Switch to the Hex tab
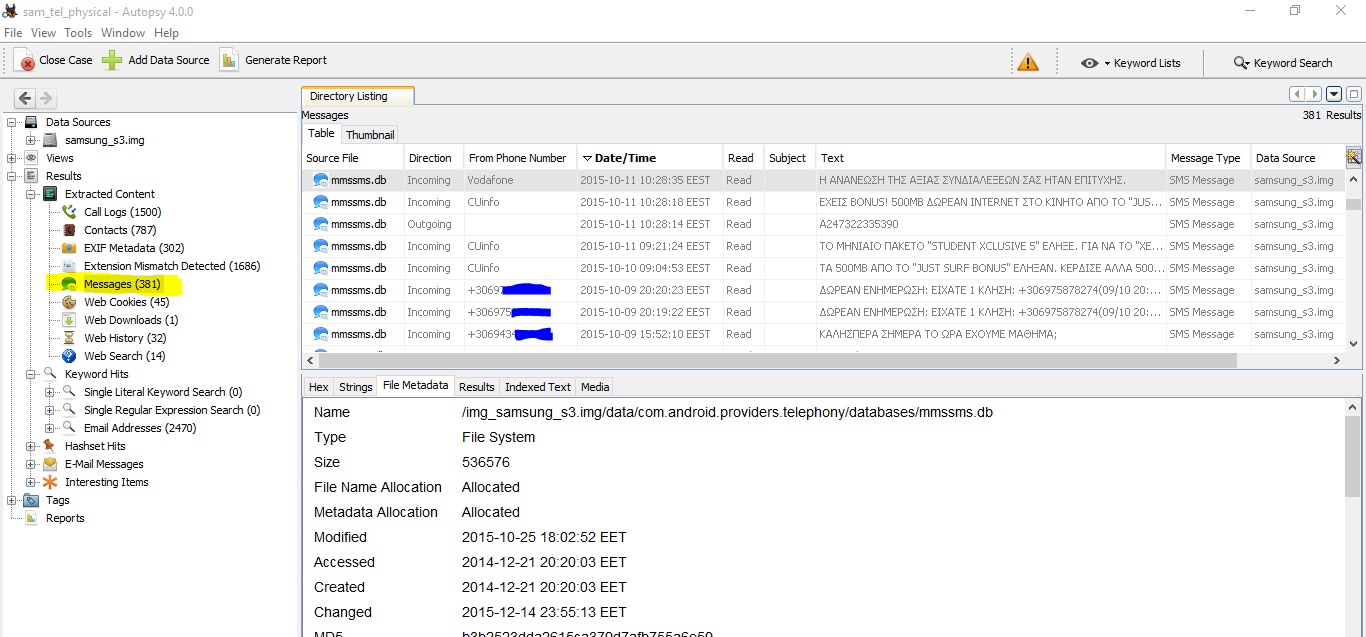This screenshot has width=1366, height=637. [x=319, y=387]
